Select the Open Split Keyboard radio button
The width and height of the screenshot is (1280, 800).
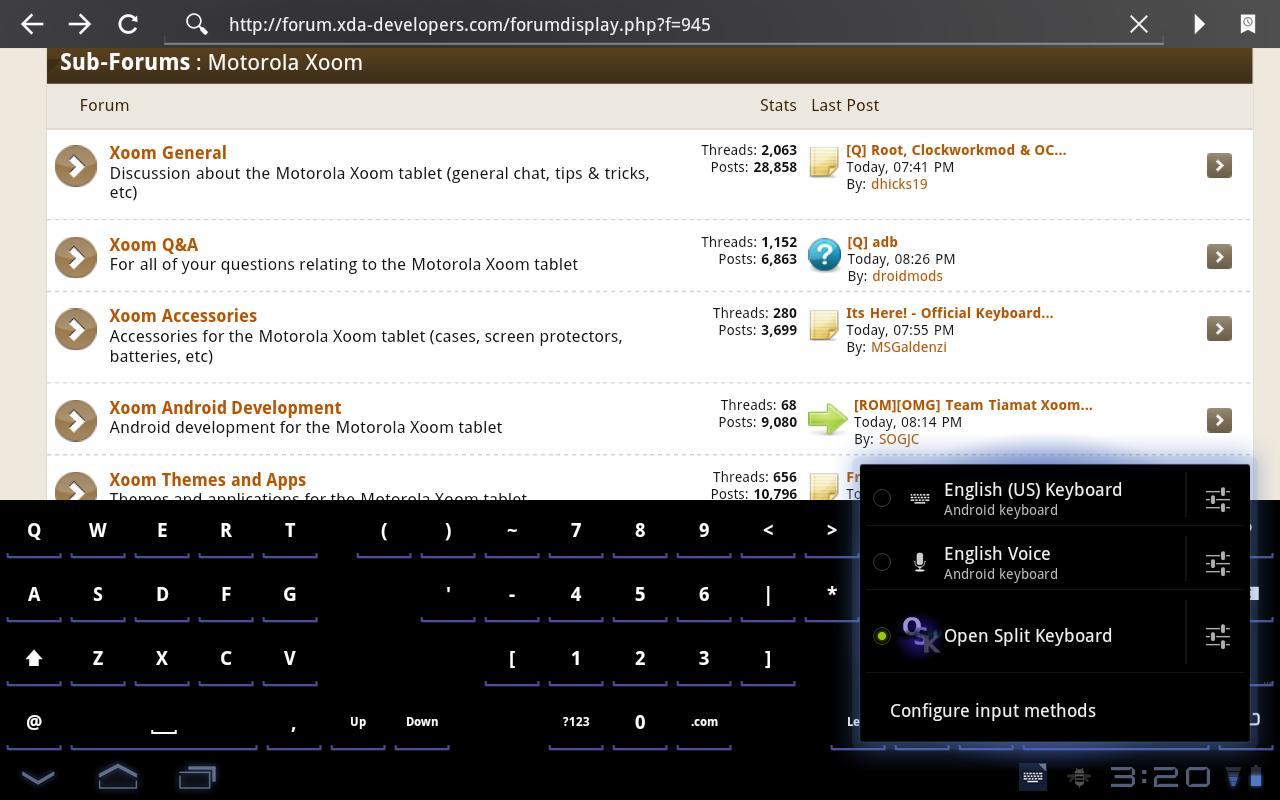882,635
